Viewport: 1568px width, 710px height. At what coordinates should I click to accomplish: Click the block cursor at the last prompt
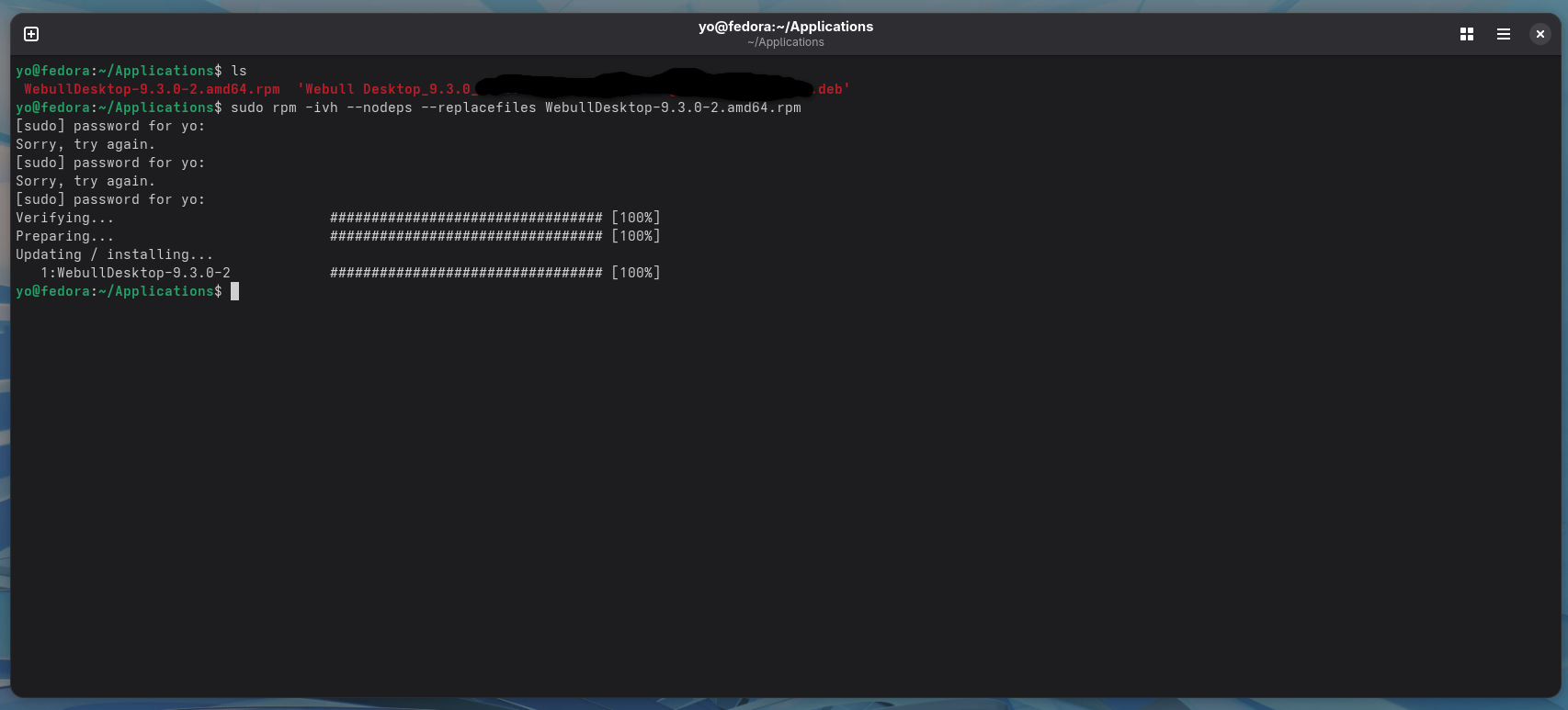pos(235,291)
